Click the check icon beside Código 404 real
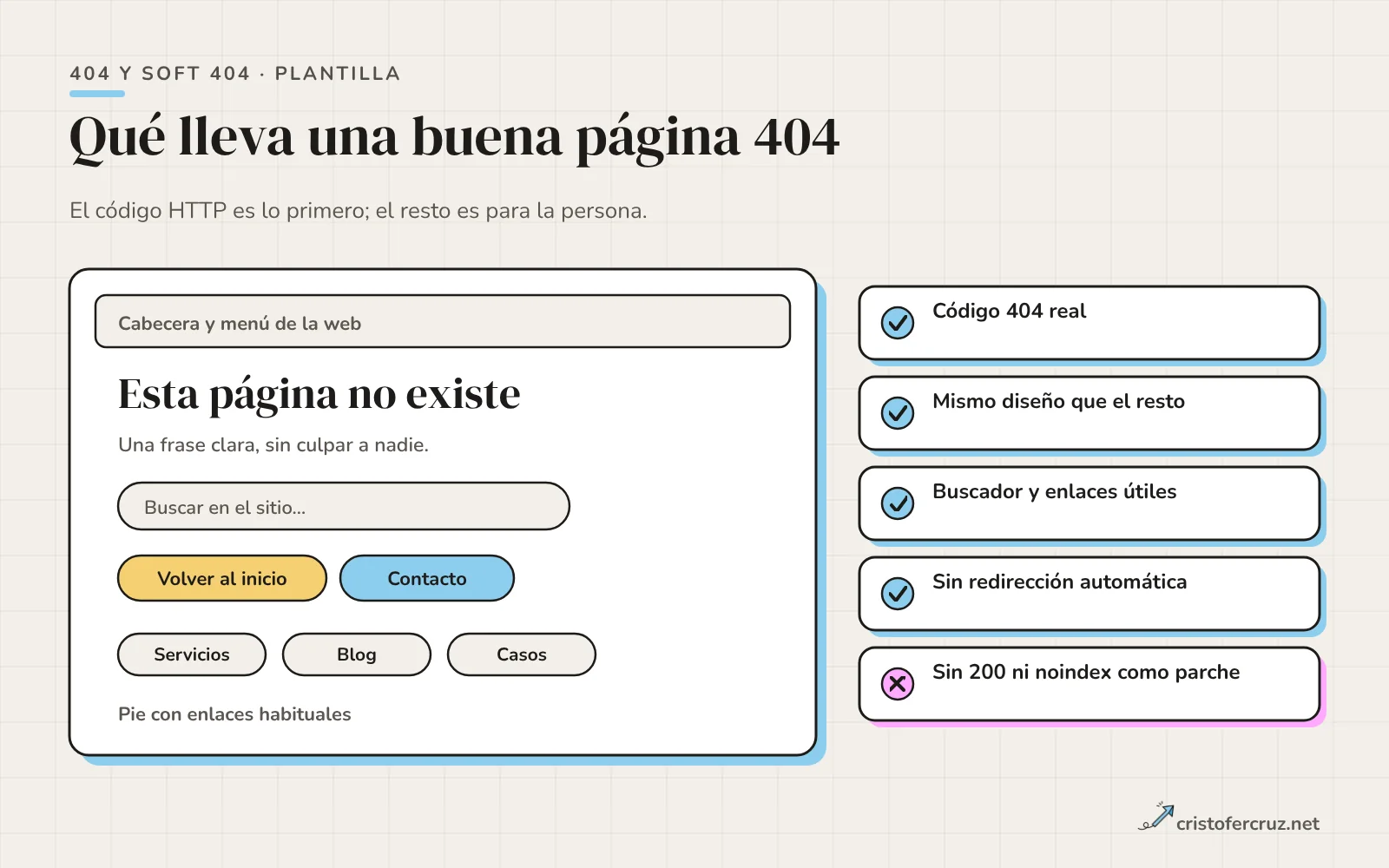The image size is (1389, 868). click(898, 323)
